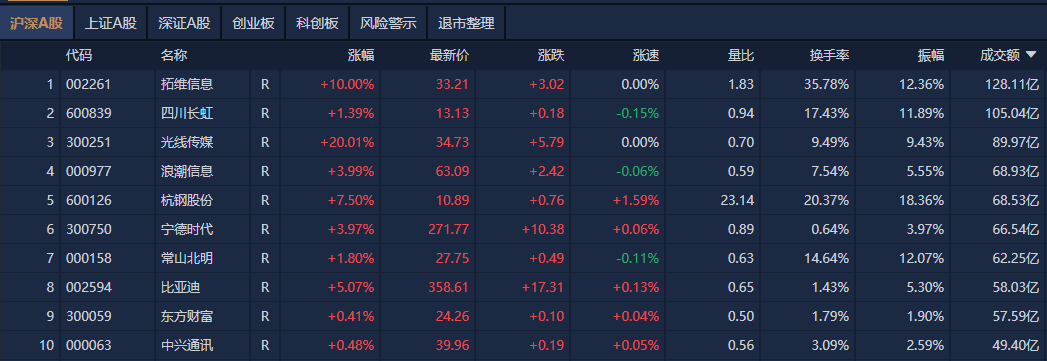
Task: Select the 深证A股 tab
Action: pyautogui.click(x=184, y=23)
